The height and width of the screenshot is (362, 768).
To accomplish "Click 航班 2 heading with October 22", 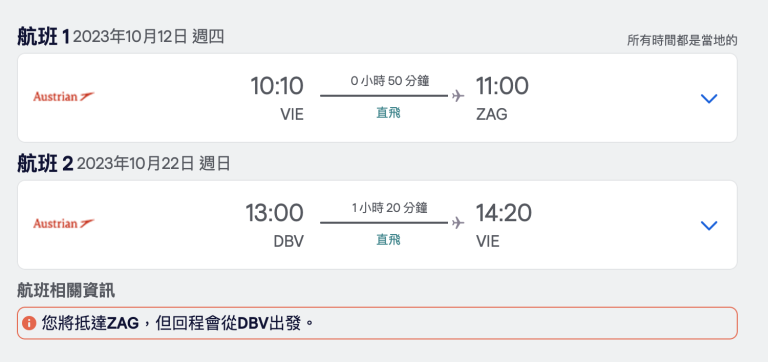I will pos(123,164).
